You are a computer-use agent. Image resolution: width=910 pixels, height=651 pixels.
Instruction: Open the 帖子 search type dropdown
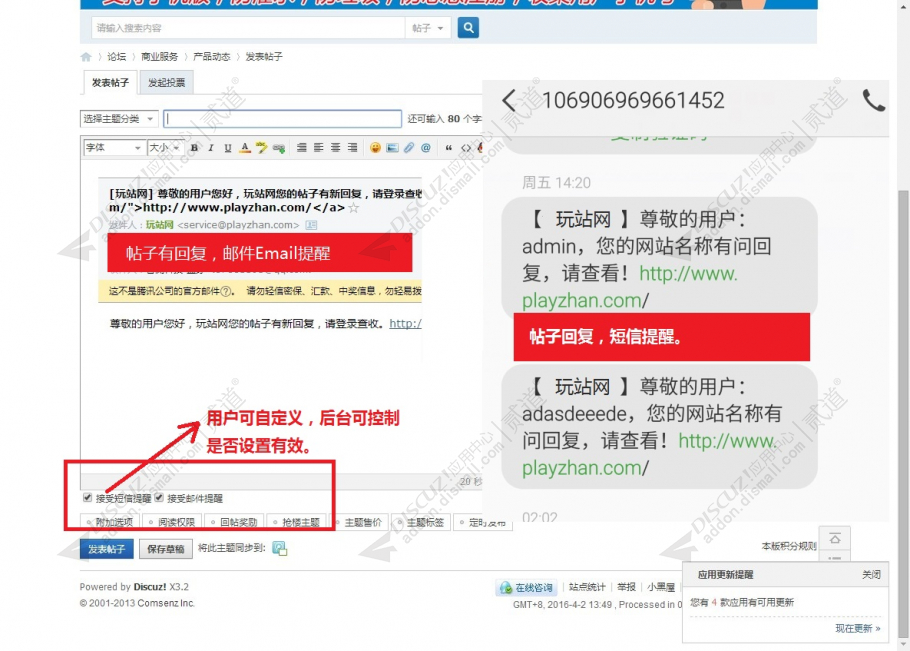click(428, 28)
